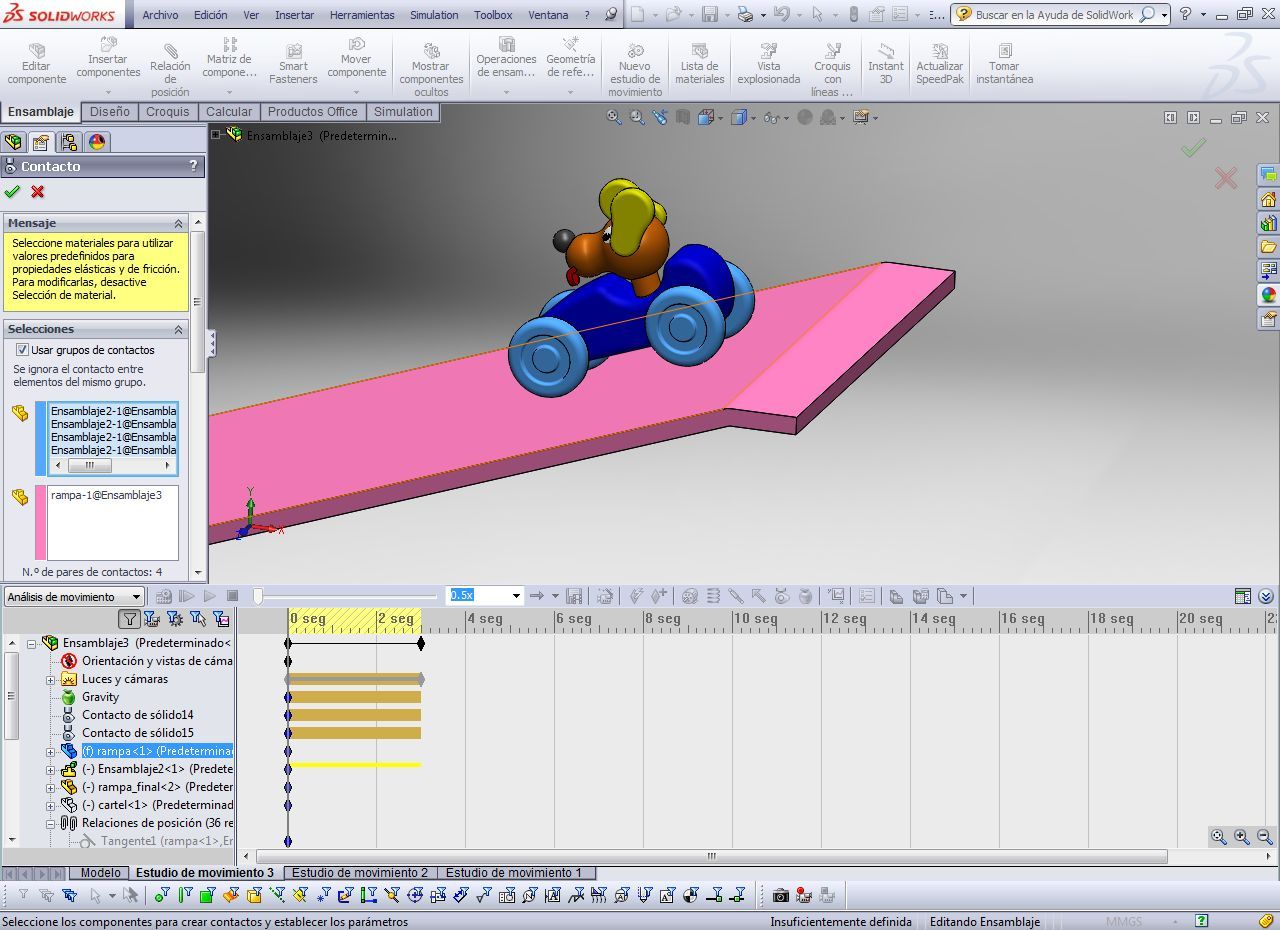Select the Gravity item in motion tree
Viewport: 1280px width, 930px height.
100,697
